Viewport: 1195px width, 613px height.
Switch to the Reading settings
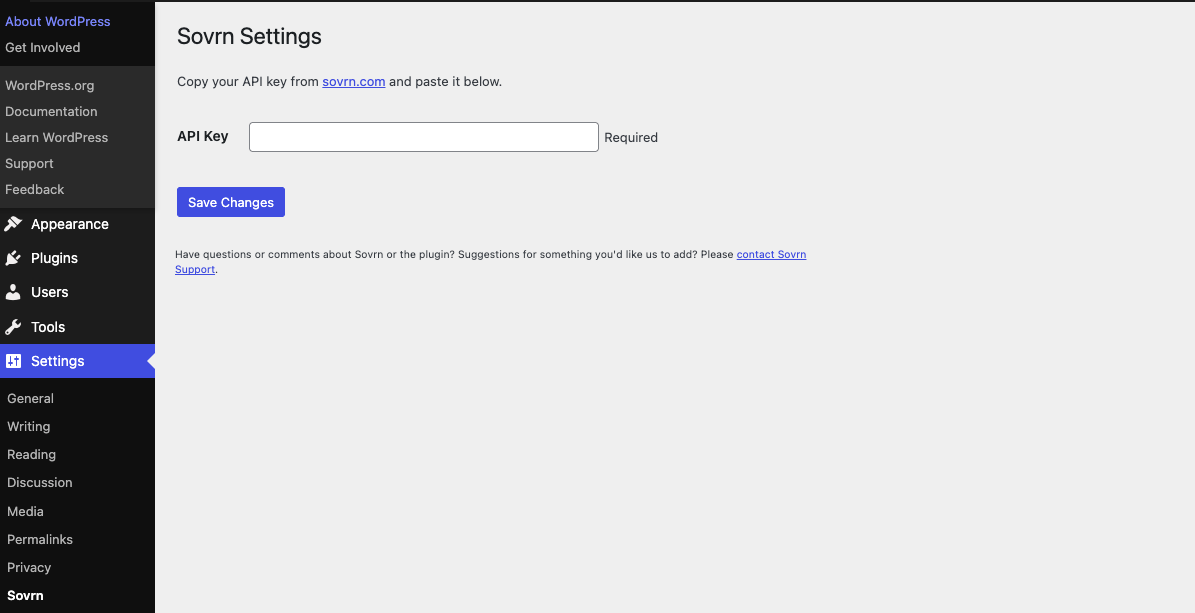(31, 454)
